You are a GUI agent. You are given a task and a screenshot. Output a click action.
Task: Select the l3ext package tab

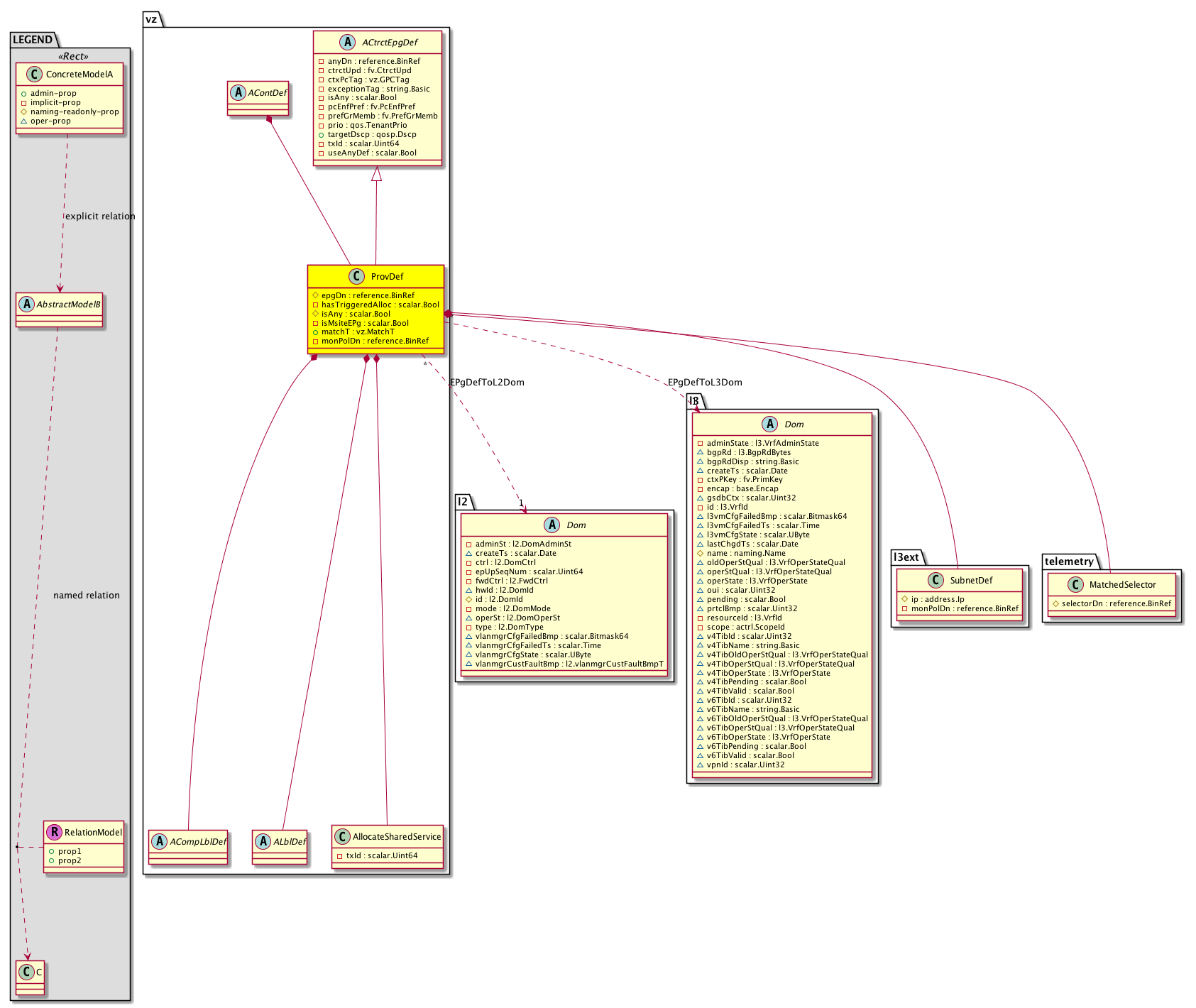point(906,557)
